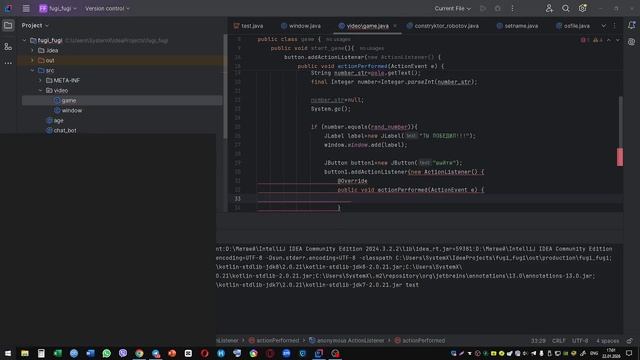Open the Notifications bell icon
640x360 pixels.
pyautogui.click(x=631, y=26)
